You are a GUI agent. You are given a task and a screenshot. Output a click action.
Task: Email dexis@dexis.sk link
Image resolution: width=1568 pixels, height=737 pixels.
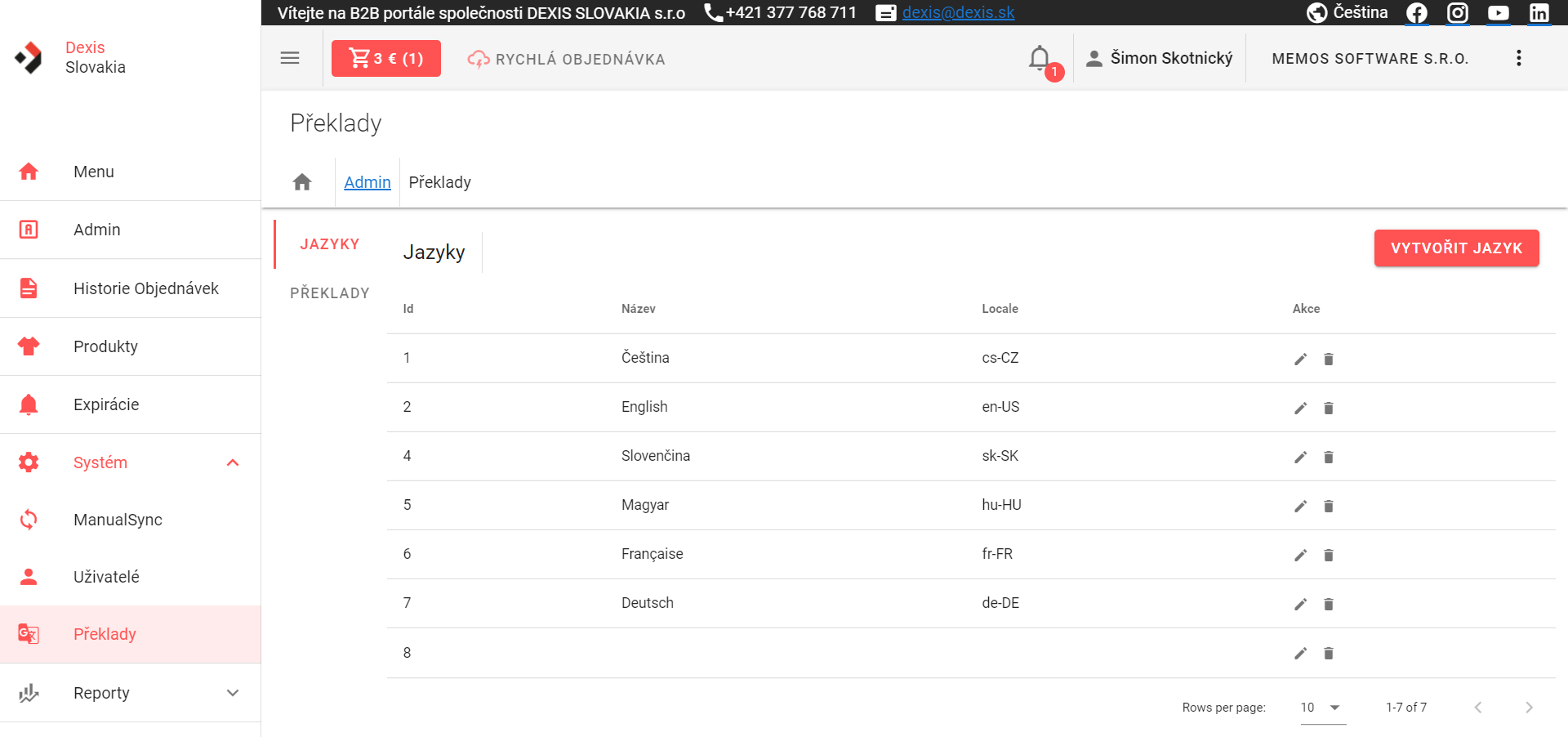click(x=958, y=12)
